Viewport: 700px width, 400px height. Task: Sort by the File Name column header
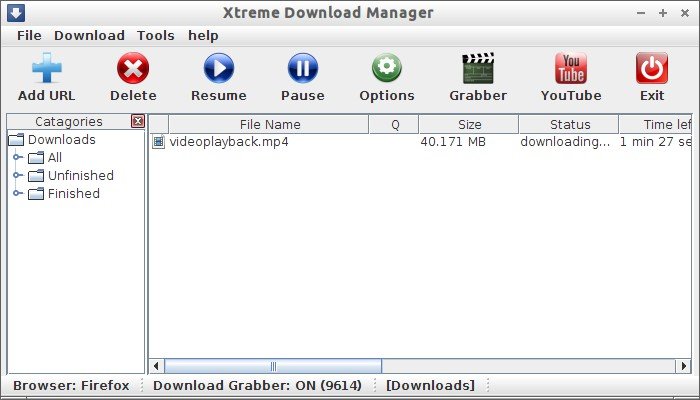pos(269,124)
